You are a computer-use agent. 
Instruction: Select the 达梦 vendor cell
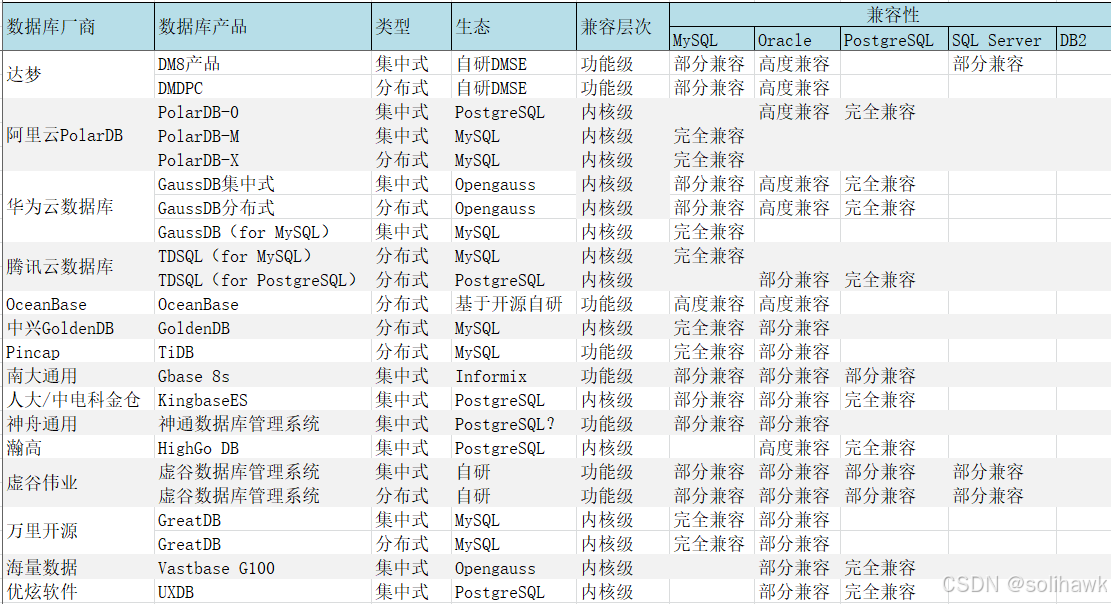pos(78,74)
